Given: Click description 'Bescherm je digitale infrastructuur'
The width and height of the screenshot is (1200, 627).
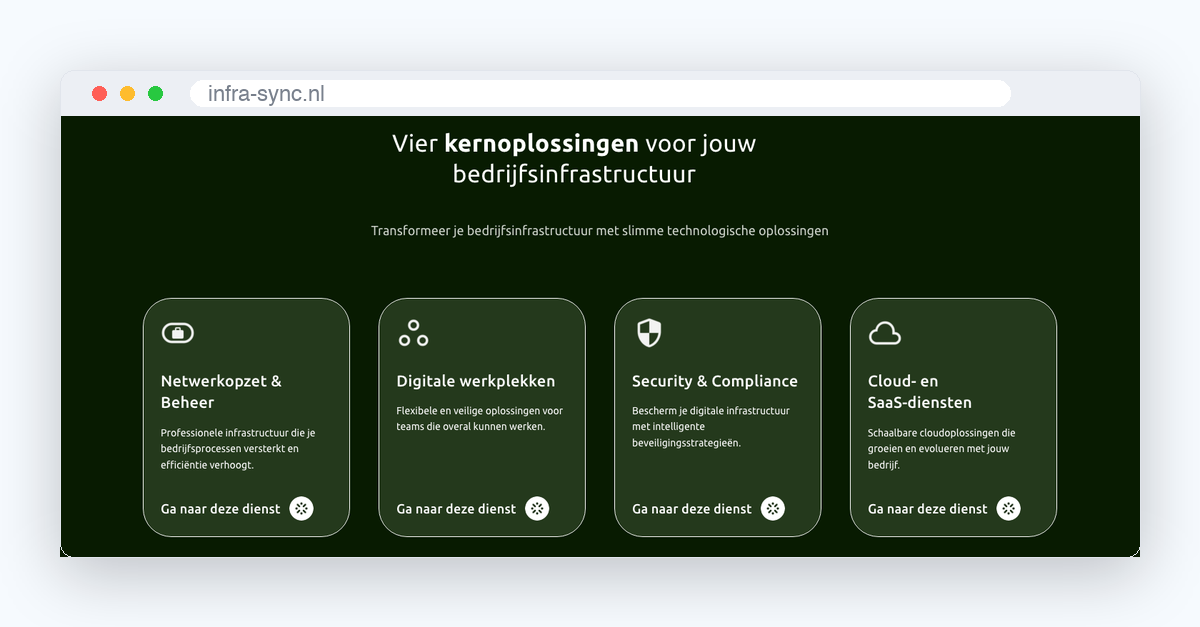Looking at the screenshot, I should pyautogui.click(x=711, y=426).
